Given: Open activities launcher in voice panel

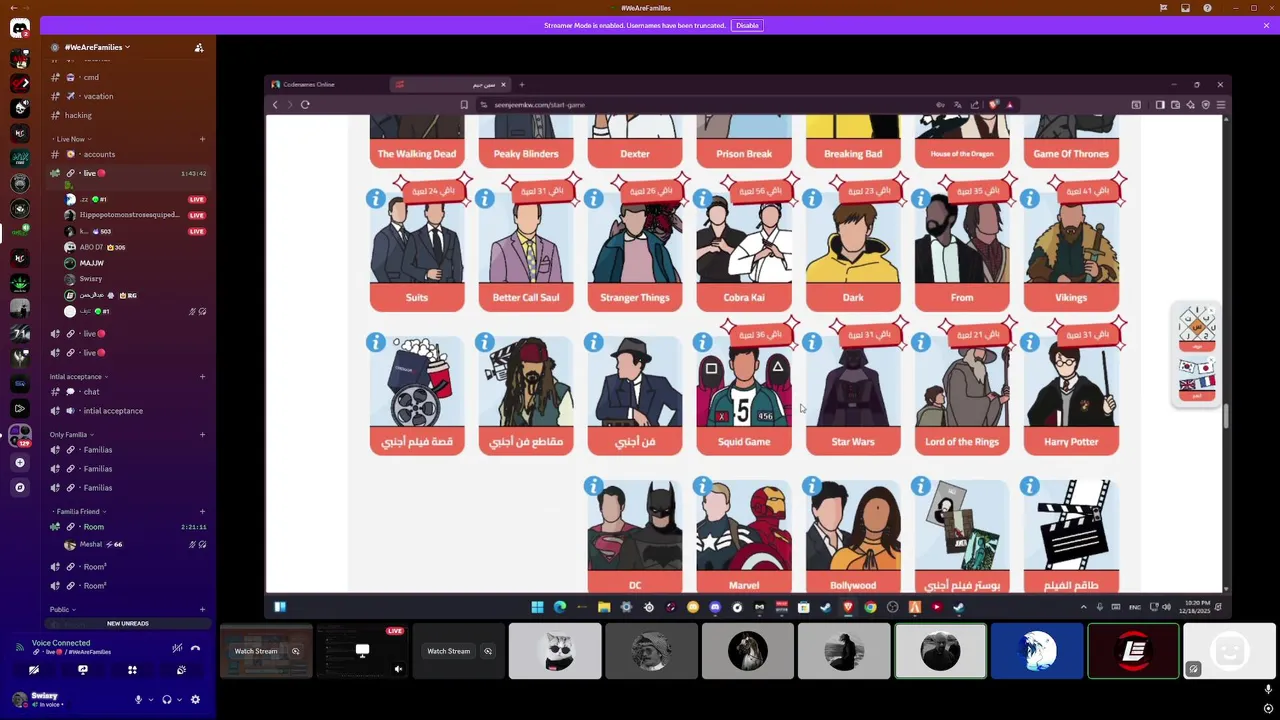Looking at the screenshot, I should coord(132,670).
